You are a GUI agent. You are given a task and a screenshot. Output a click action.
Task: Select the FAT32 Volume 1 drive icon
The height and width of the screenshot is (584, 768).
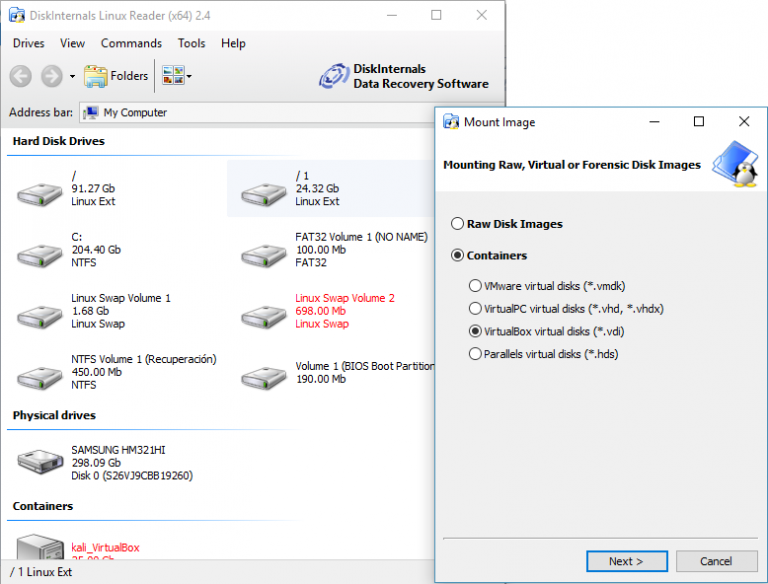(x=264, y=255)
